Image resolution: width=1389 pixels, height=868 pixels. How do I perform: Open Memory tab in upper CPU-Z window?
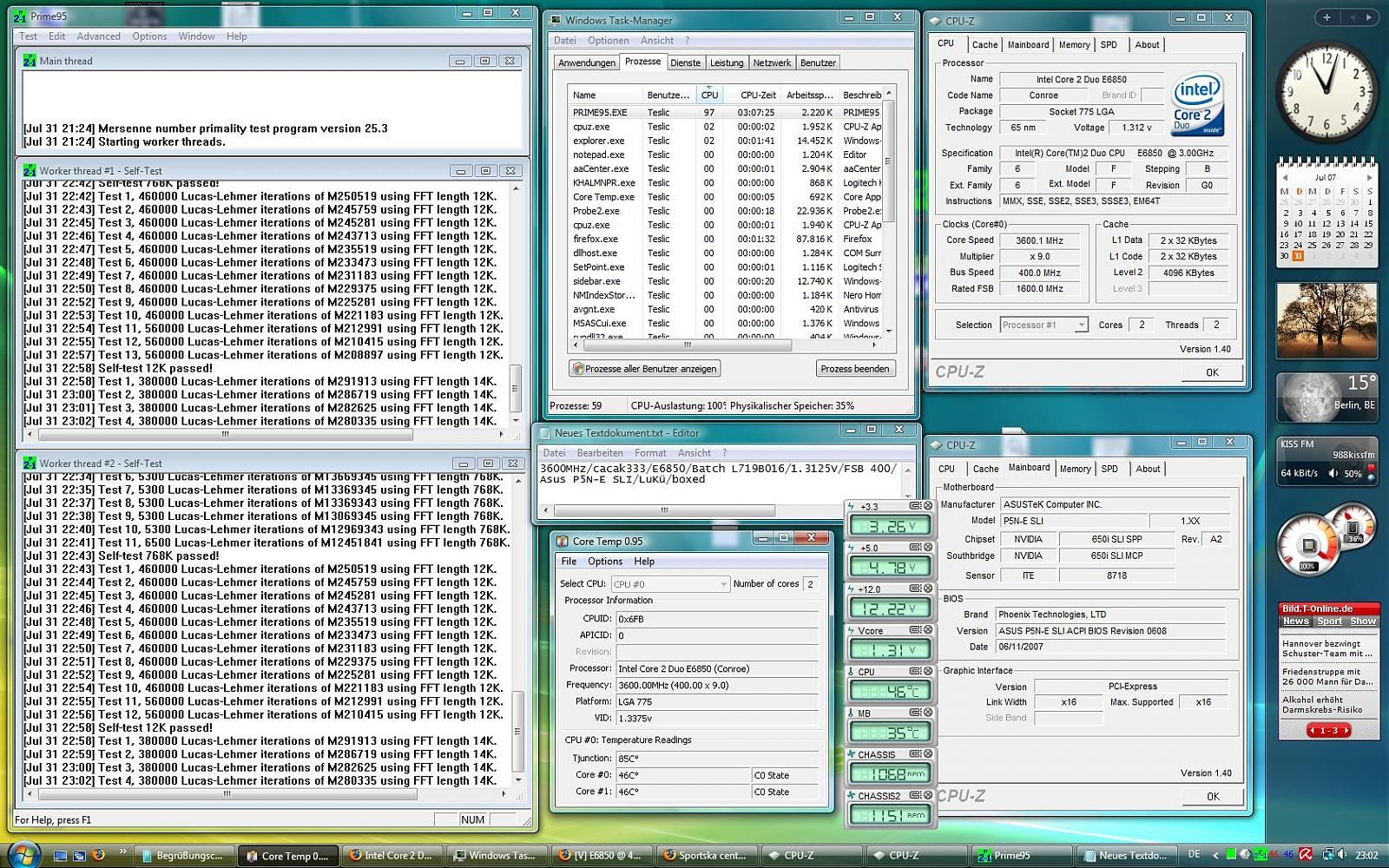point(1074,45)
